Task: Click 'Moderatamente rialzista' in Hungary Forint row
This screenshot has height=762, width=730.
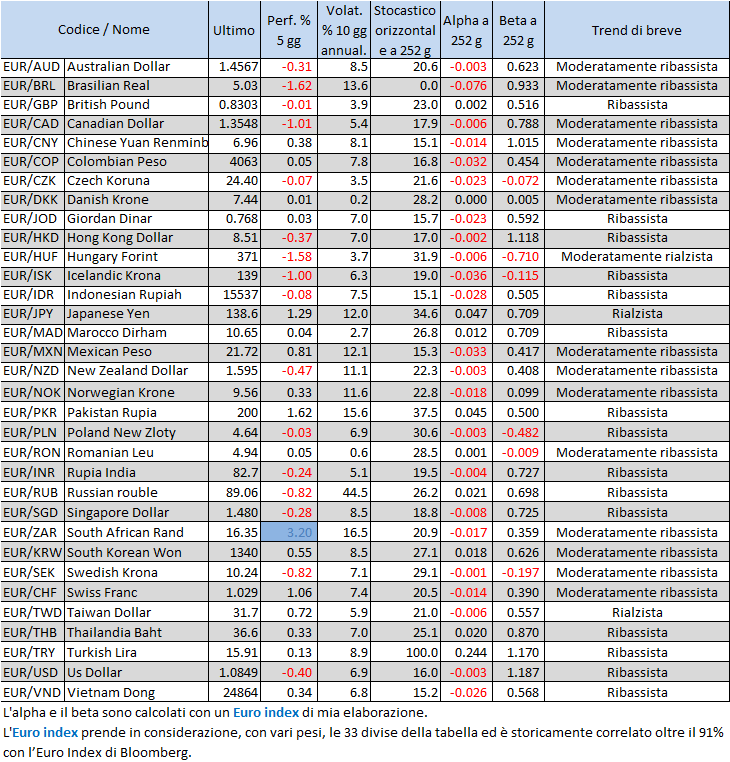Action: coord(637,257)
